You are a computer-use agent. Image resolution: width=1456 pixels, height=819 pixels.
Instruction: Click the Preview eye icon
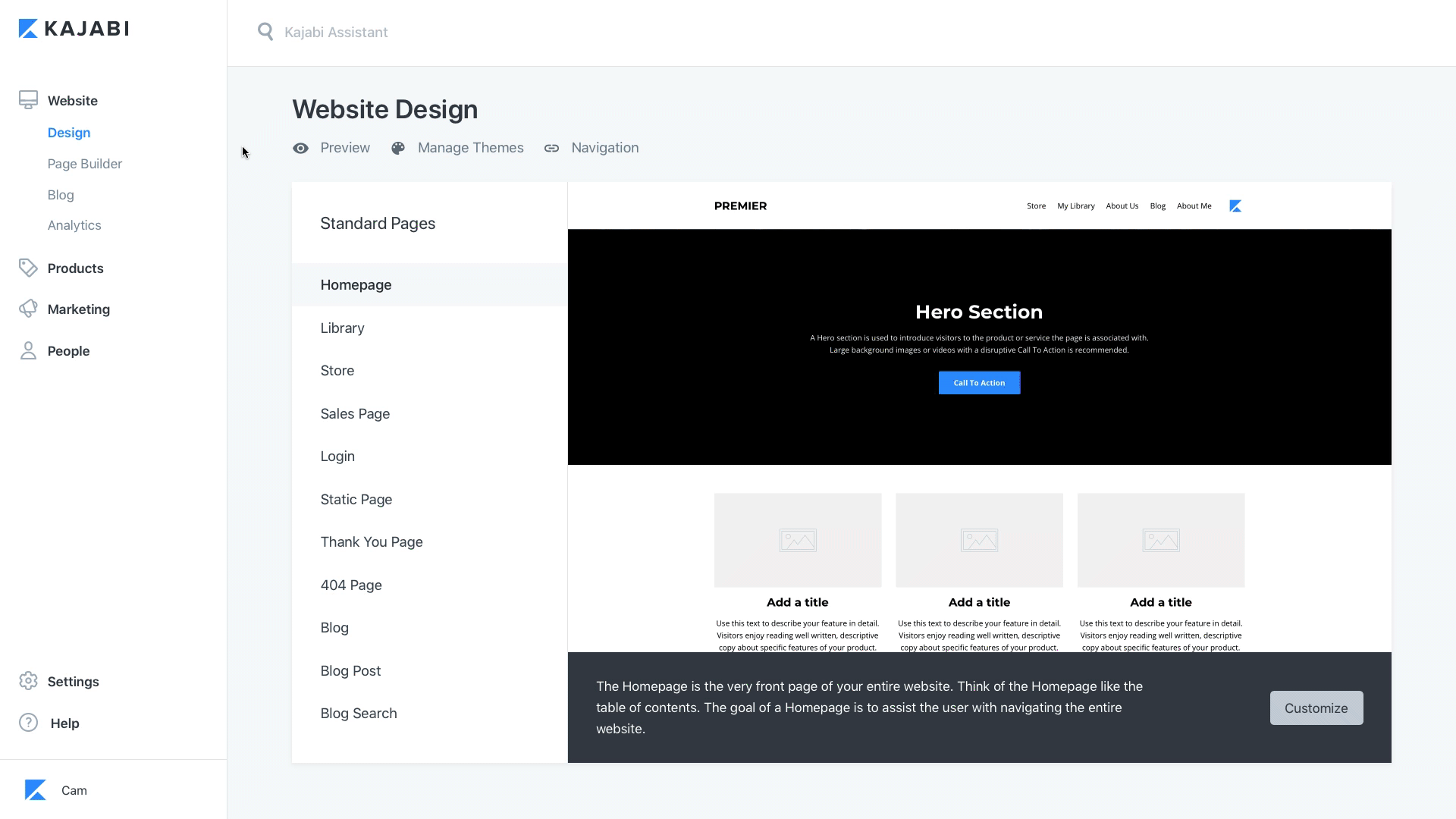tap(301, 148)
